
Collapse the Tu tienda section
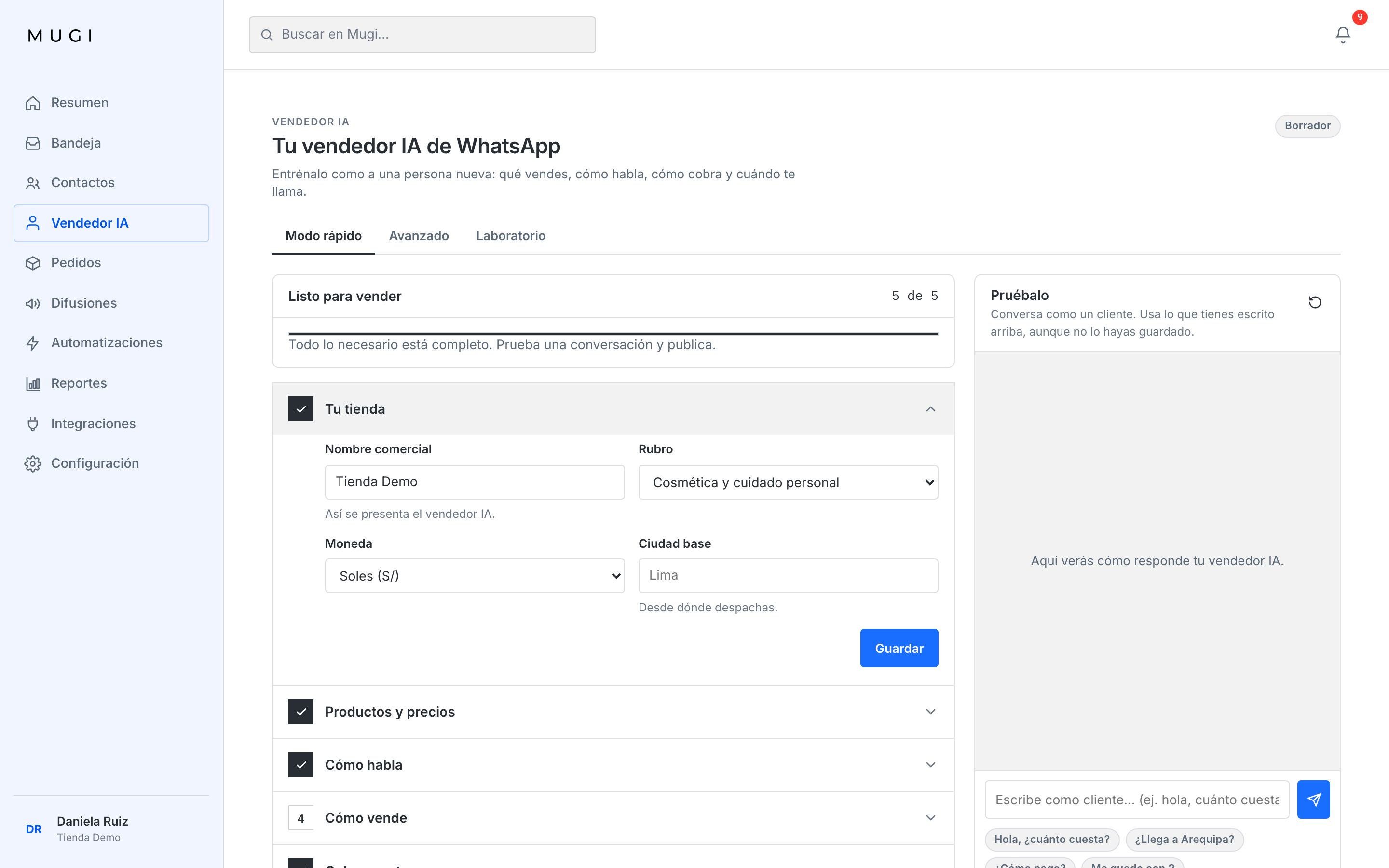pyautogui.click(x=613, y=409)
